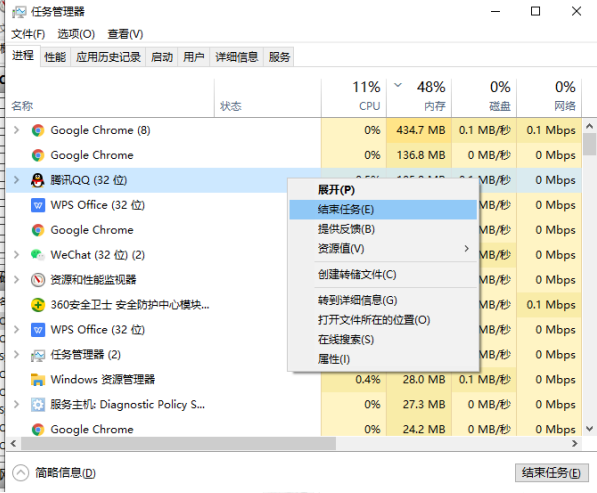The image size is (597, 493).
Task: Sort by the 0% 网络 column header
Action: coord(549,98)
